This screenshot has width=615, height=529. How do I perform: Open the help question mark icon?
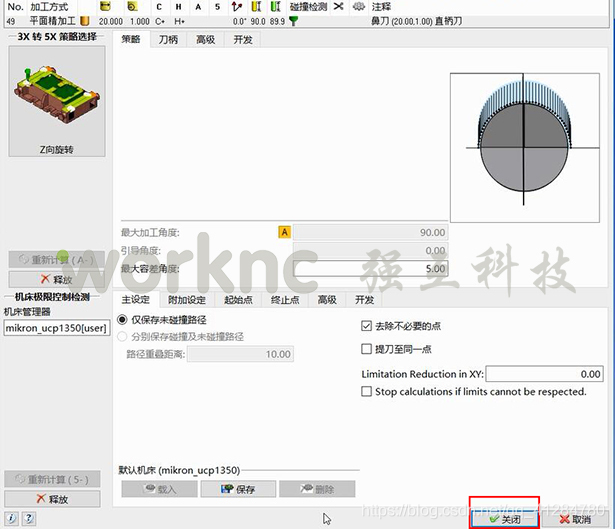28,518
